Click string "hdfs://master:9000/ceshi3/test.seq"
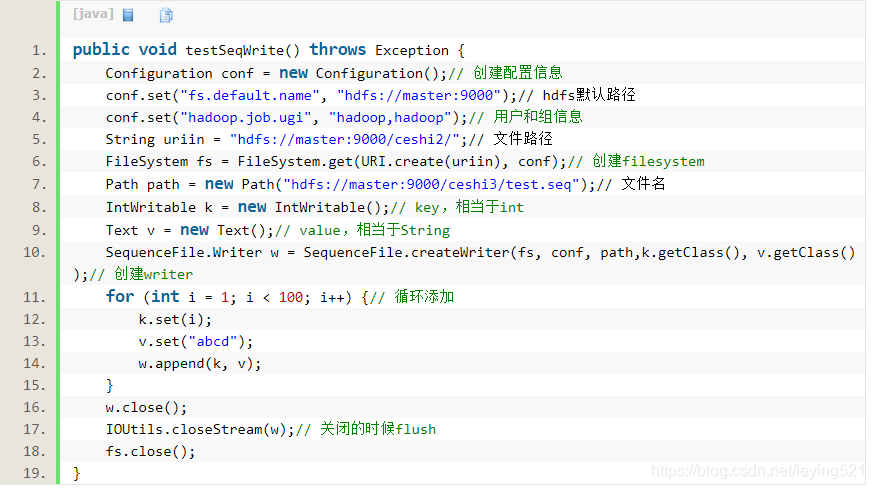This screenshot has height=489, width=873. pos(431,185)
